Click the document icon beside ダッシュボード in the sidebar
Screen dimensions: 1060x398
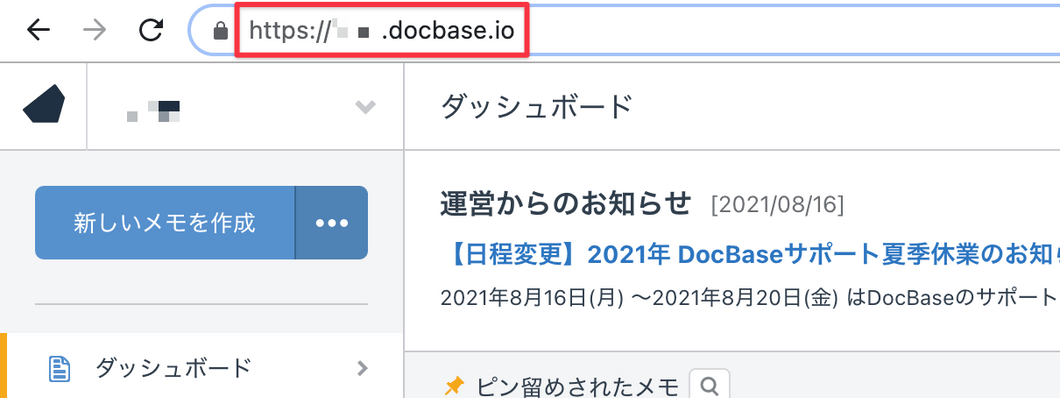tap(59, 369)
